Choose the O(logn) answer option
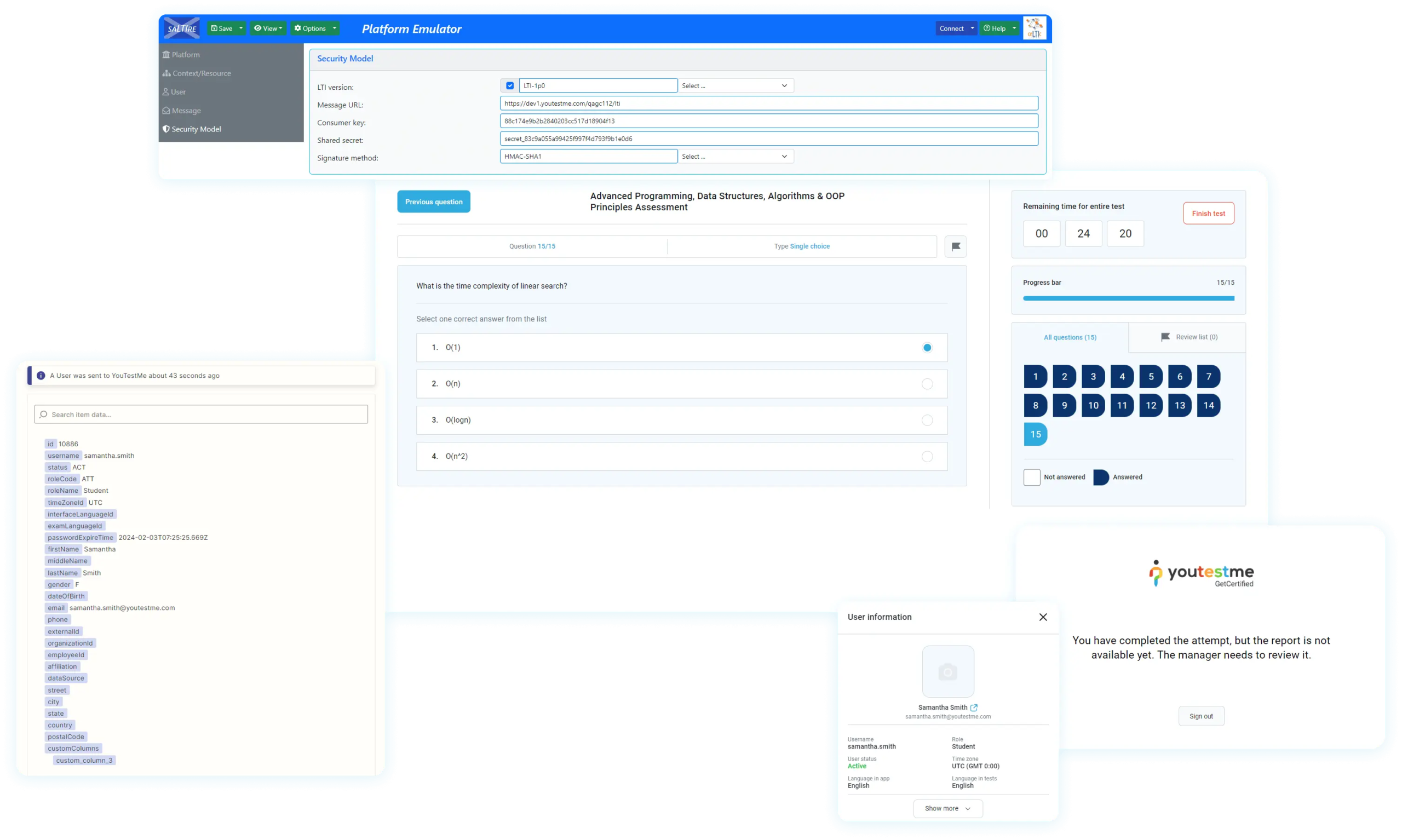The image size is (1402, 840). (927, 420)
